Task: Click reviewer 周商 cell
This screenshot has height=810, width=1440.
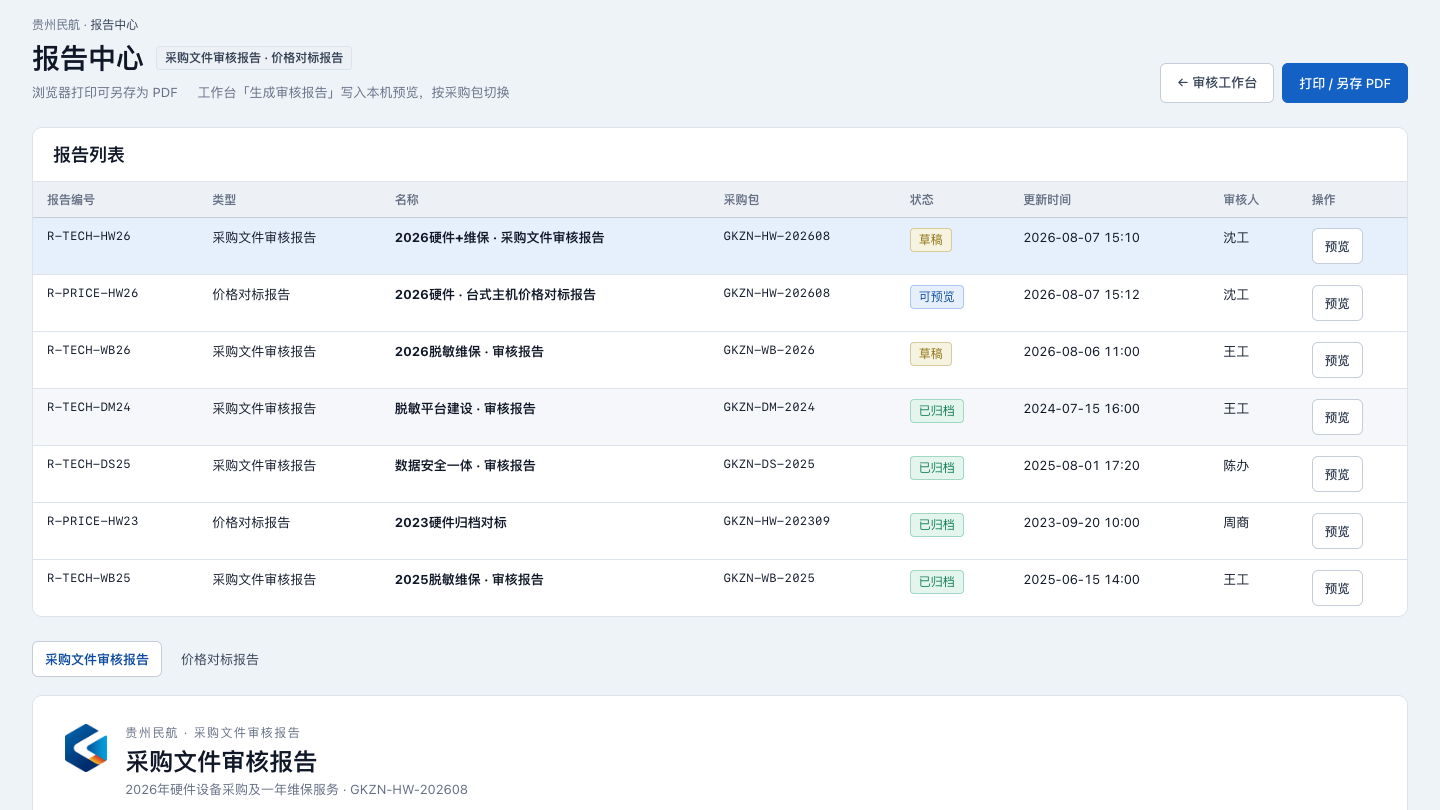Action: point(1236,523)
